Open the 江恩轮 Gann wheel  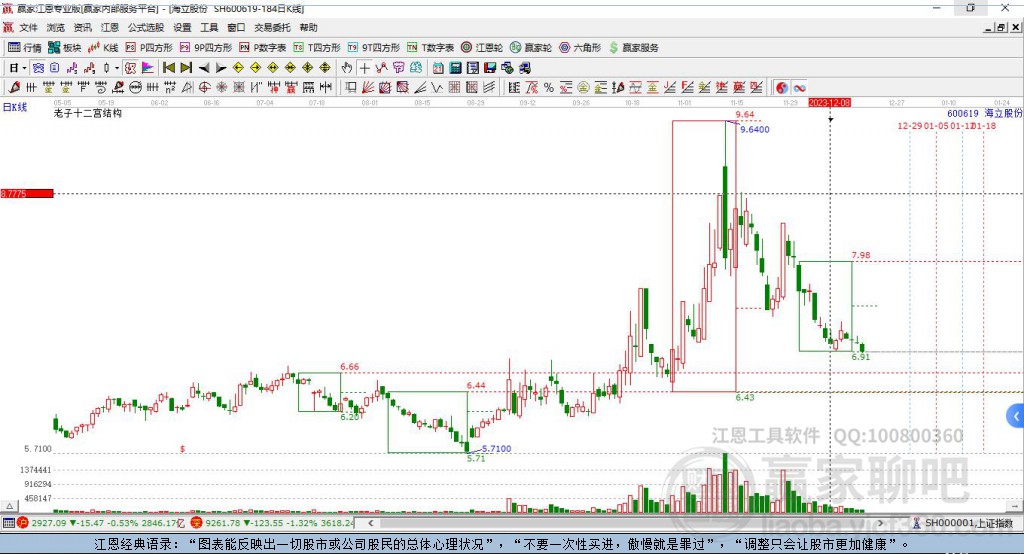(x=482, y=48)
